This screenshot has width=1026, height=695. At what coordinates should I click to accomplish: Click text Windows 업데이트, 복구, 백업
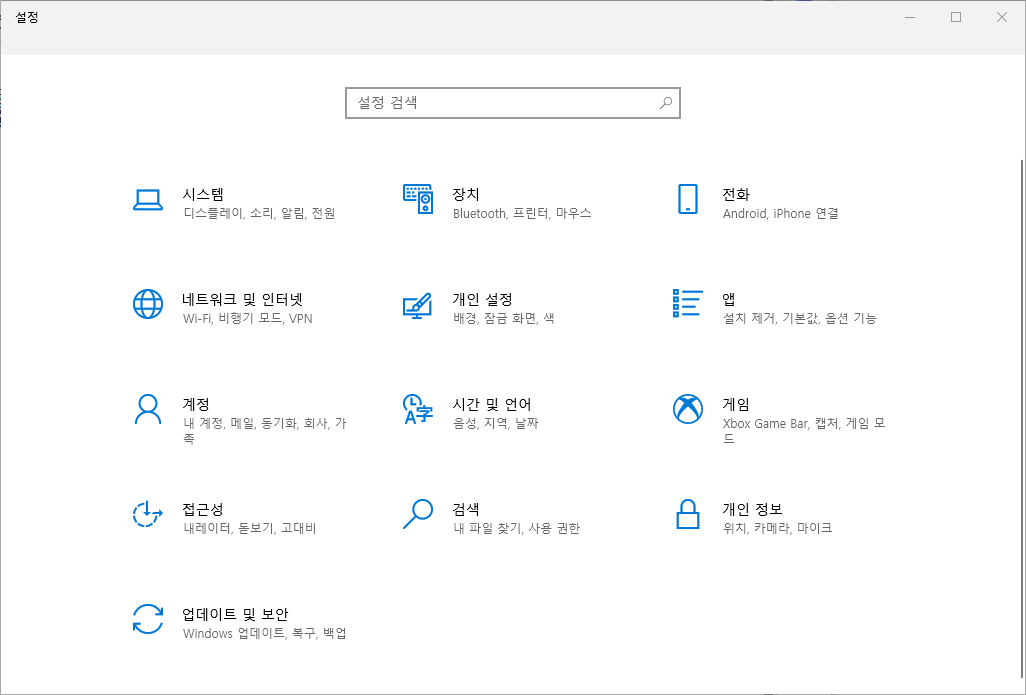[x=265, y=633]
